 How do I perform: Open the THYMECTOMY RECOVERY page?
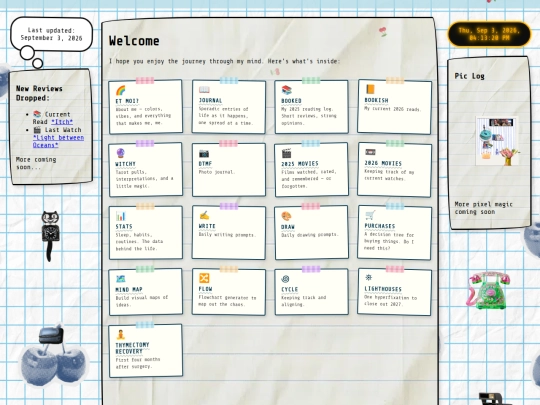[132, 348]
